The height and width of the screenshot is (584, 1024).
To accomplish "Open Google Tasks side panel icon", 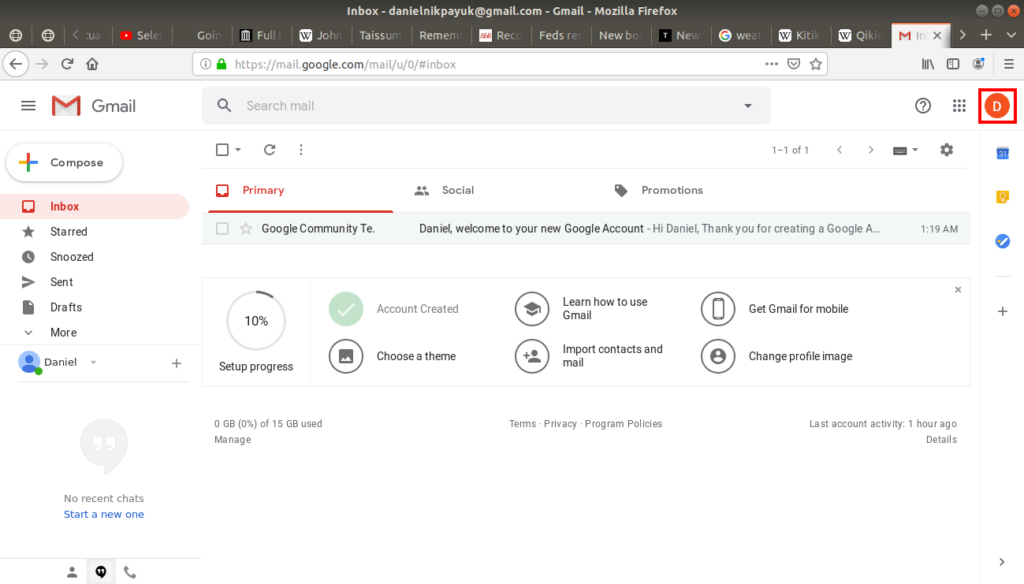I will tap(1002, 241).
